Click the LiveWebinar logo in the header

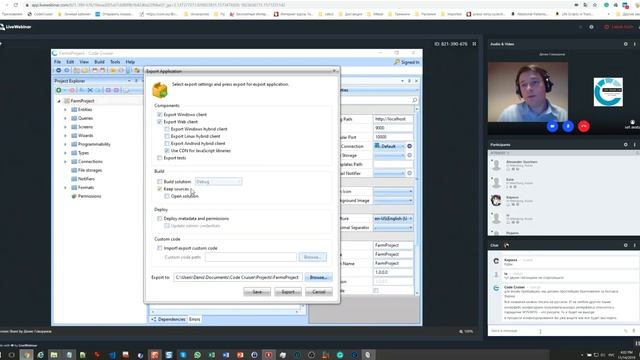coord(16,27)
